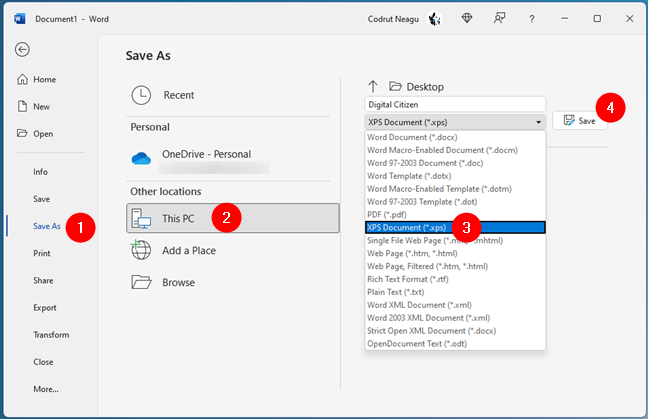The width and height of the screenshot is (648, 419).
Task: Choose Plain Text (*.txt)
Action: click(455, 292)
